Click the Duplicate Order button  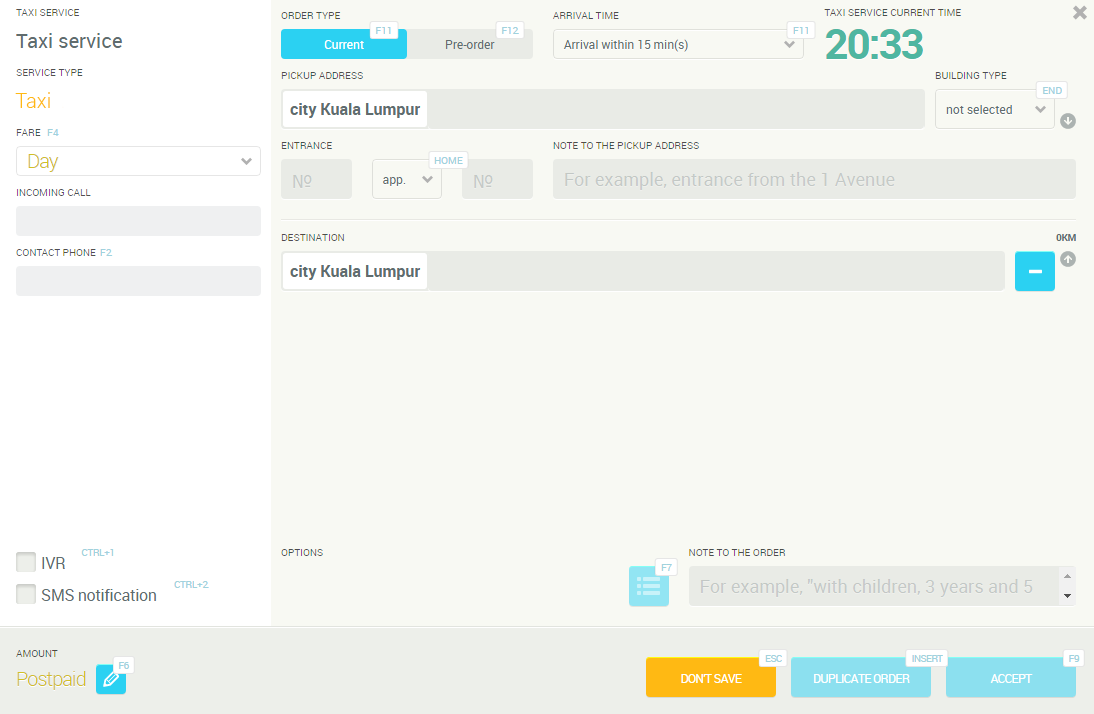pos(860,678)
